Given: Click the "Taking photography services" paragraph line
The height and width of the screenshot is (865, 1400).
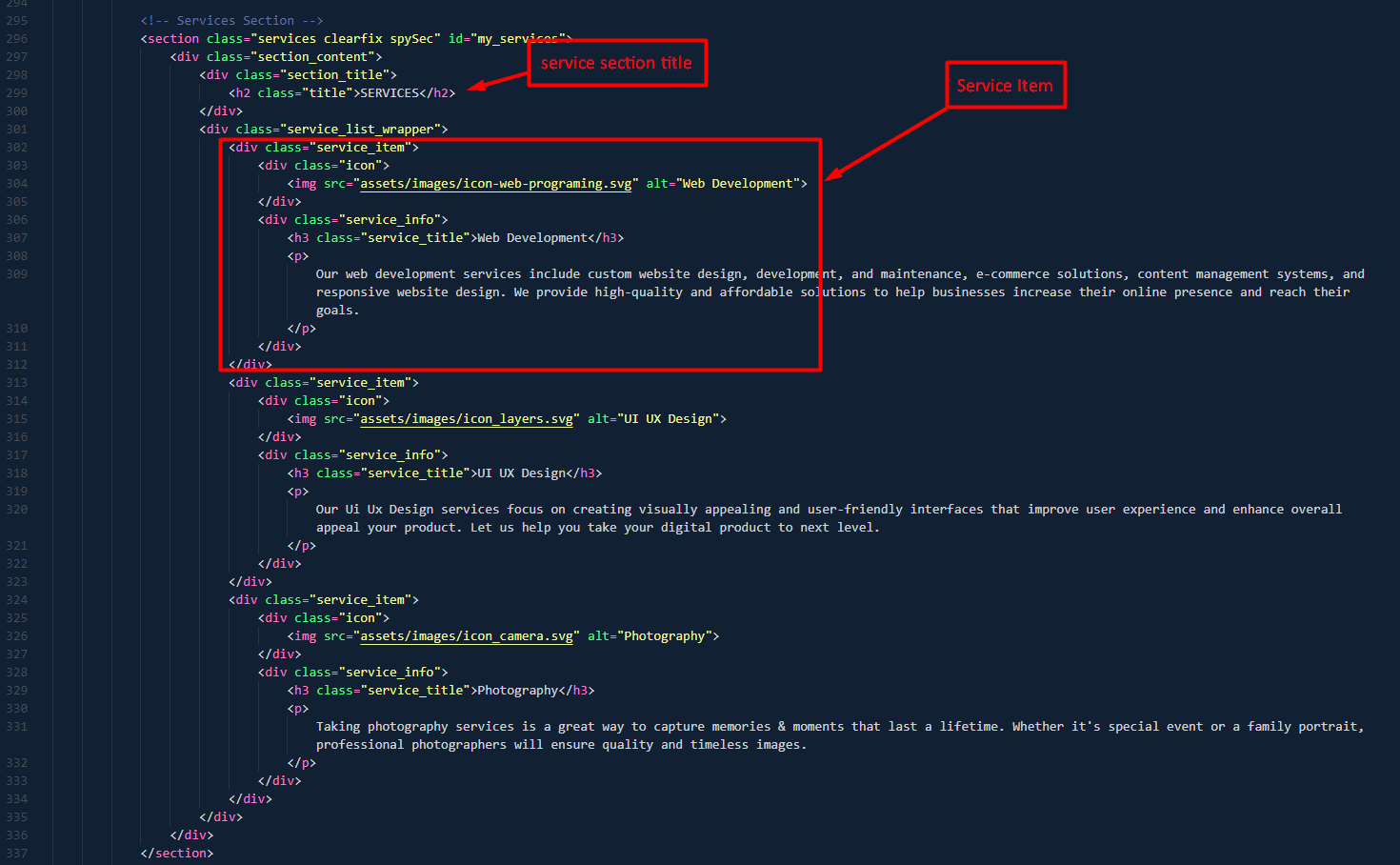Looking at the screenshot, I should click(840, 726).
